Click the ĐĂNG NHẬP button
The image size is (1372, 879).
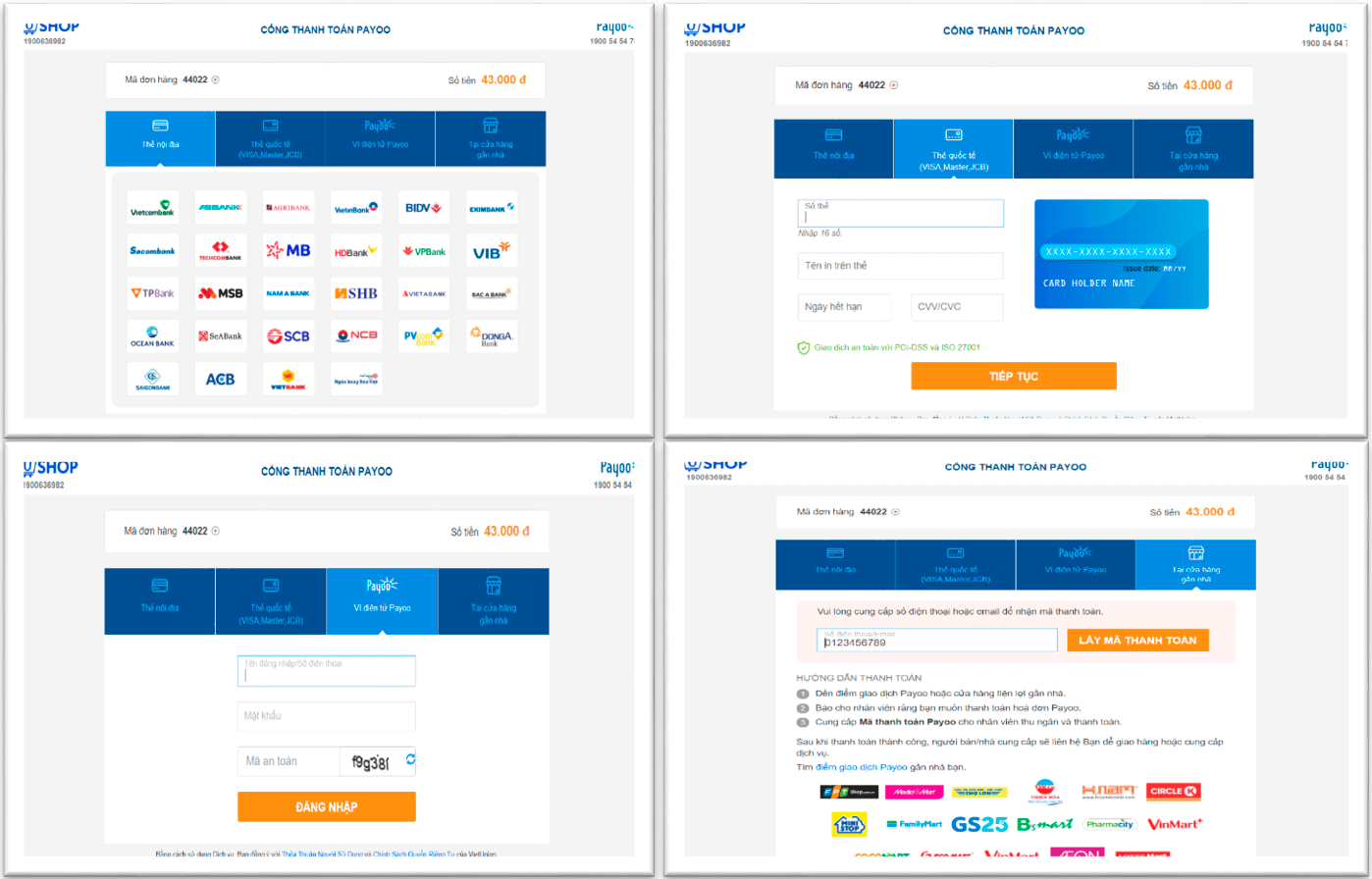click(x=327, y=806)
